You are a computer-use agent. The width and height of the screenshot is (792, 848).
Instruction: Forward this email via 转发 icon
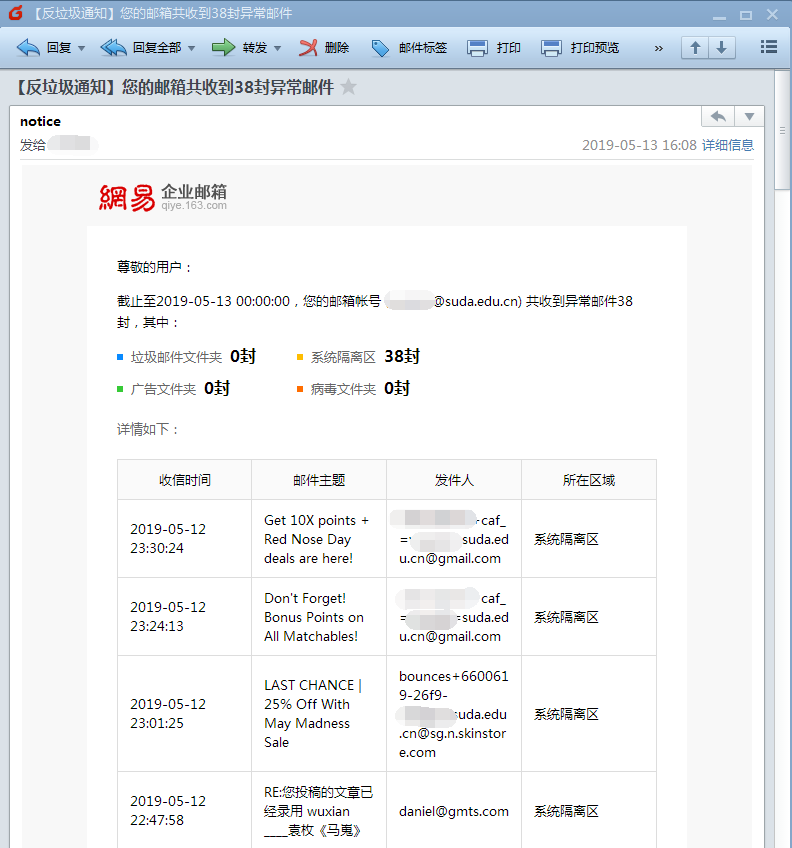[x=223, y=48]
